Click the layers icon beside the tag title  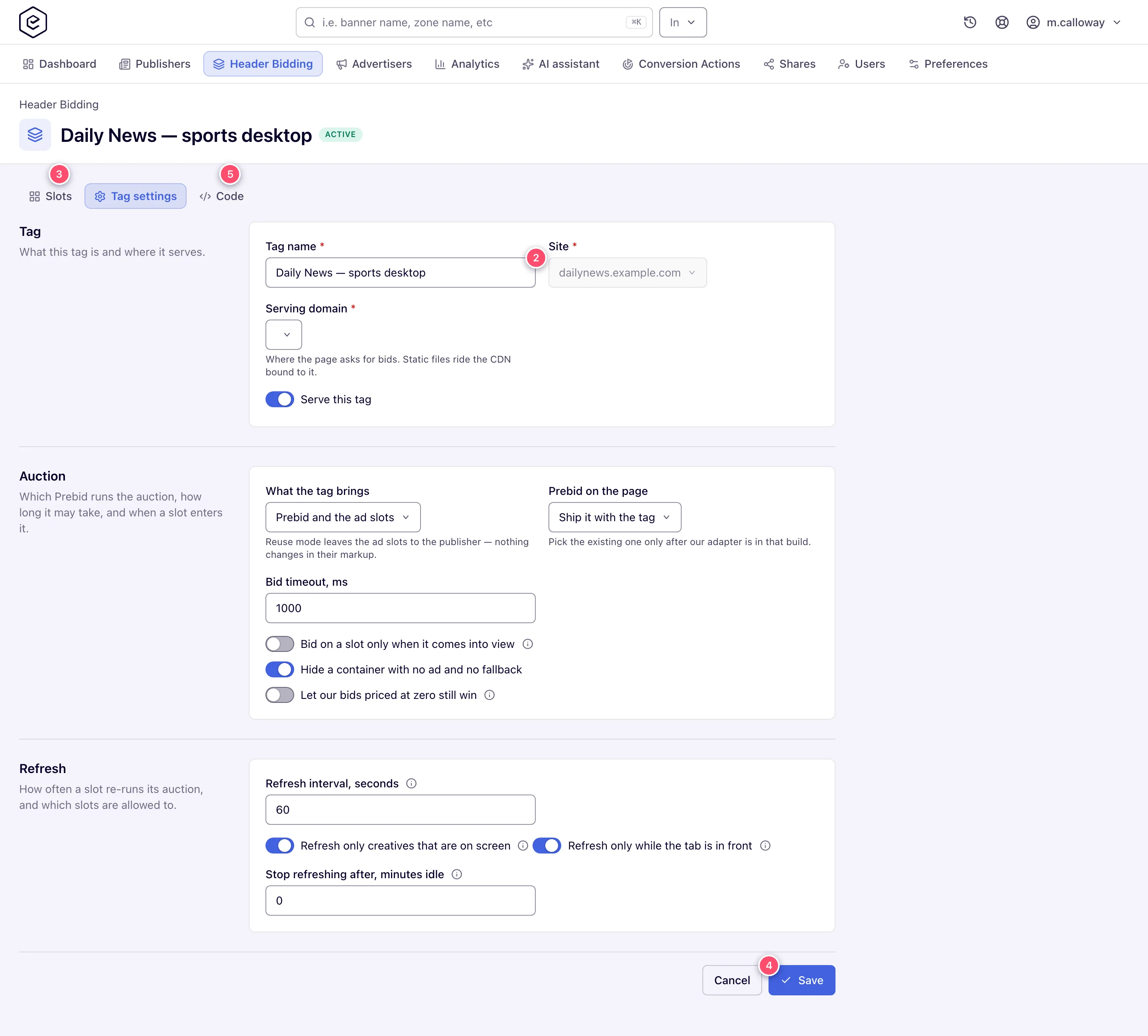[35, 134]
